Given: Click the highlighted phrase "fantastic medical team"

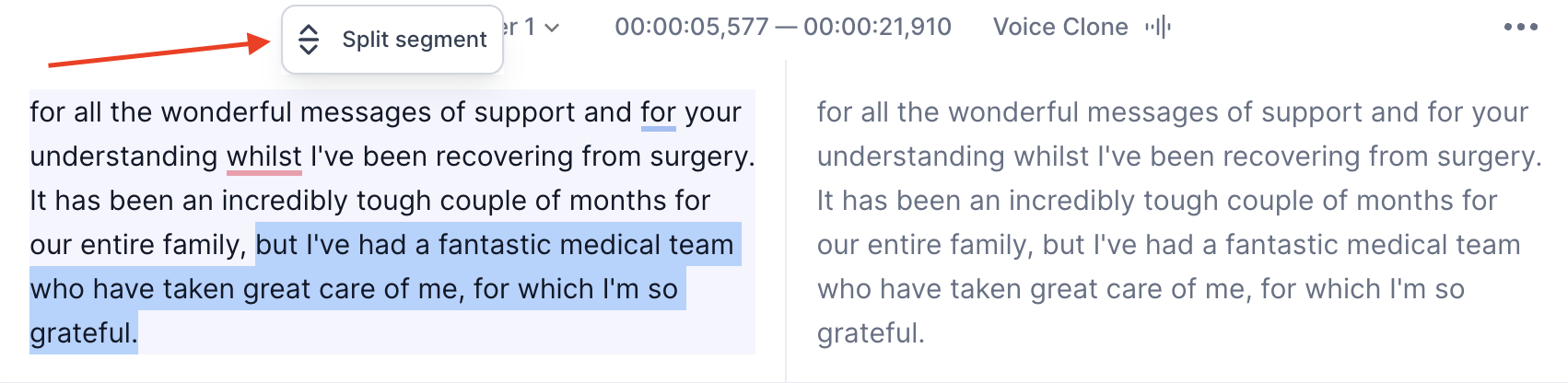Looking at the screenshot, I should pos(586,245).
